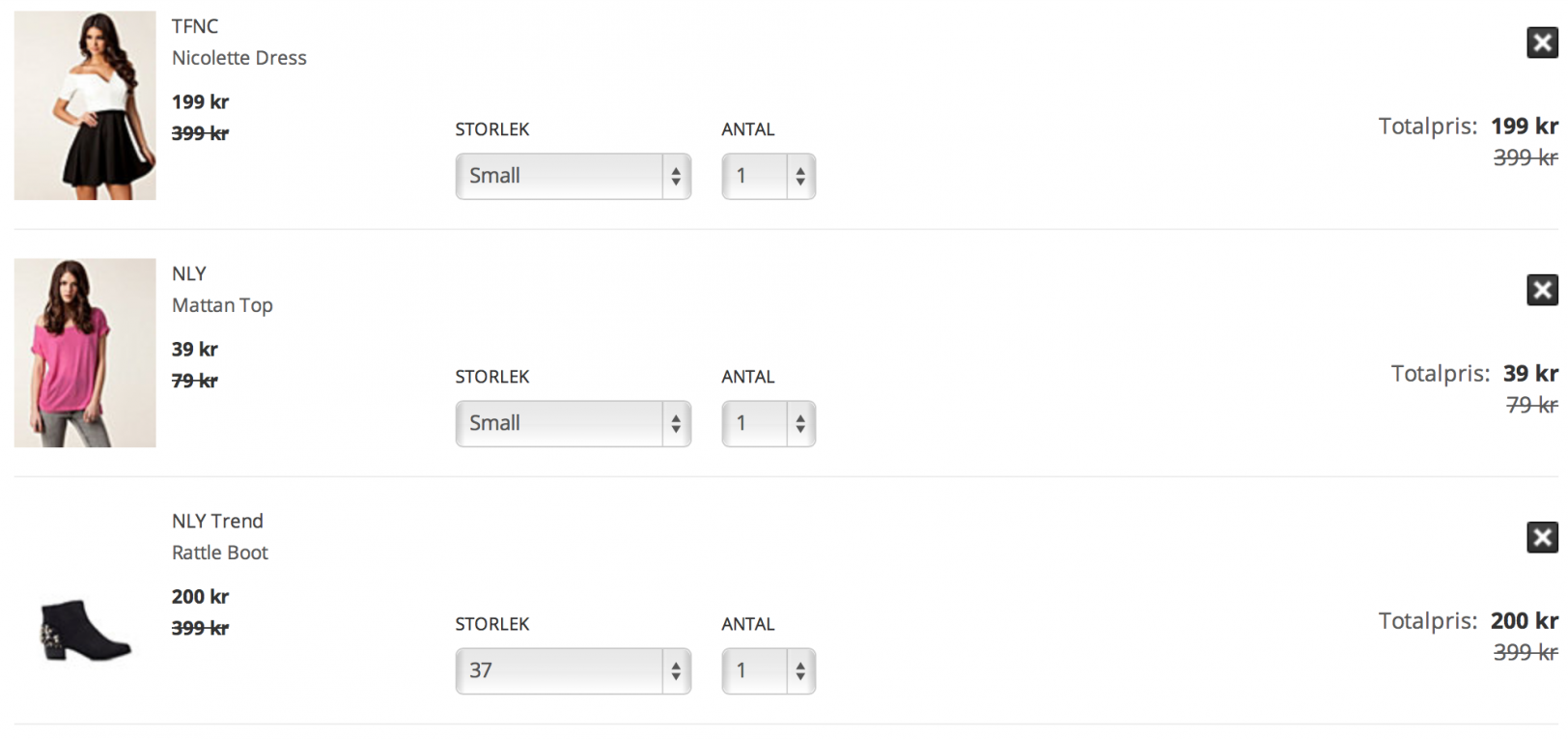
Task: Open the Rattle Boot product link
Action: [x=220, y=553]
